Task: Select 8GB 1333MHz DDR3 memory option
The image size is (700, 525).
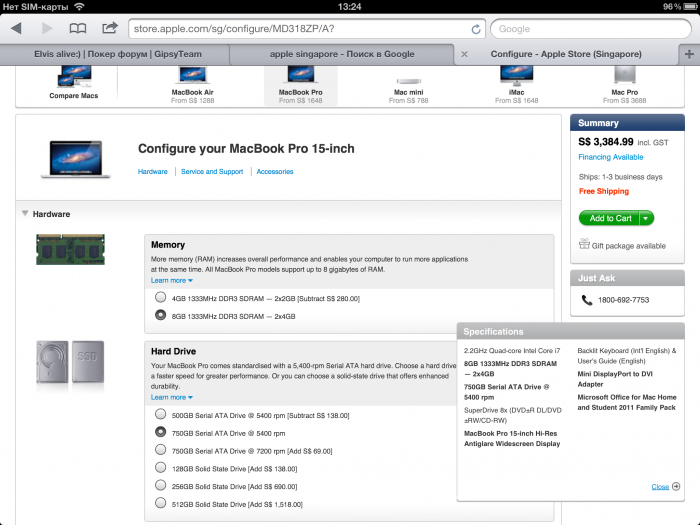Action: tap(161, 315)
